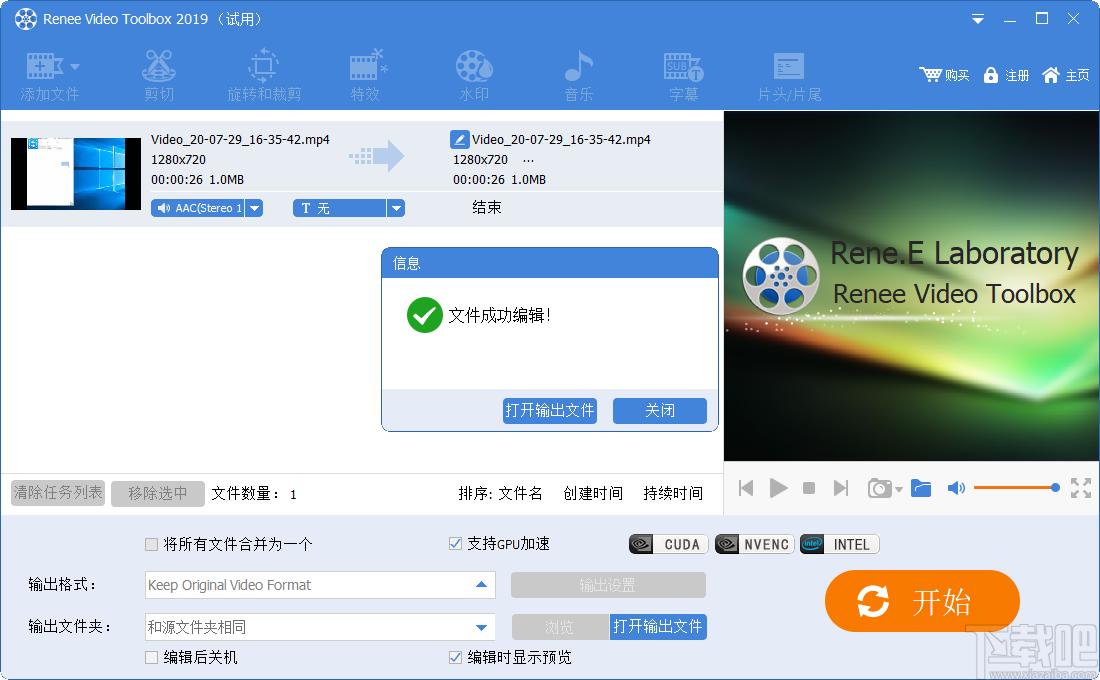Open the title bar dropdown menu arrow

(x=978, y=20)
